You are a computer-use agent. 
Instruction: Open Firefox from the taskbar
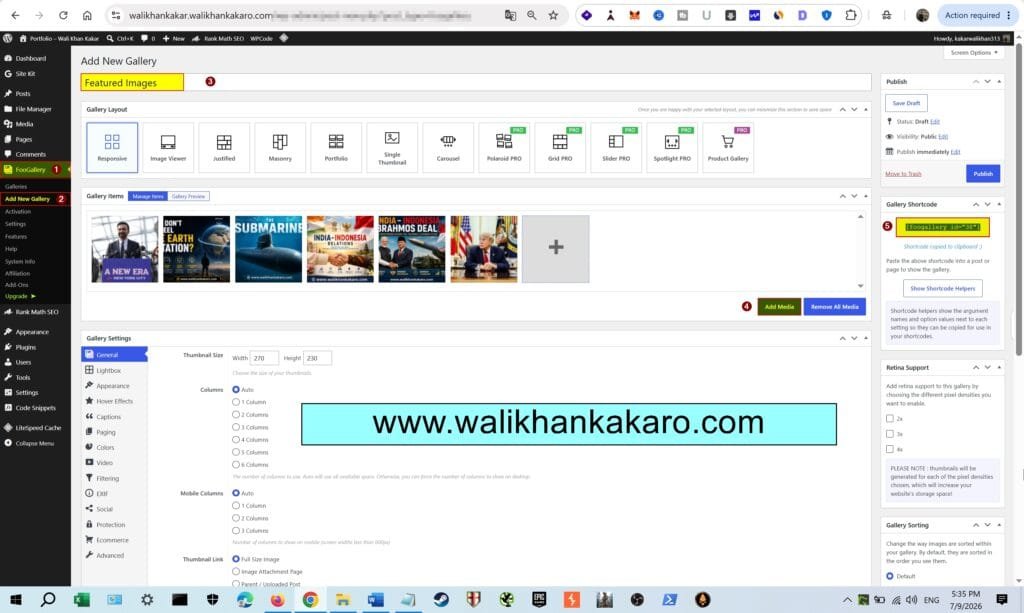click(278, 599)
